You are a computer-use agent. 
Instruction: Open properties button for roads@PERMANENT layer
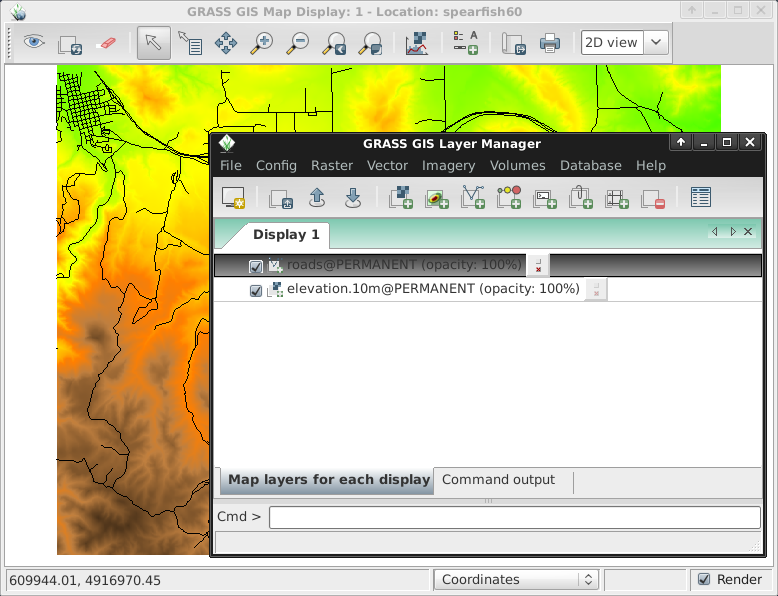click(x=538, y=266)
